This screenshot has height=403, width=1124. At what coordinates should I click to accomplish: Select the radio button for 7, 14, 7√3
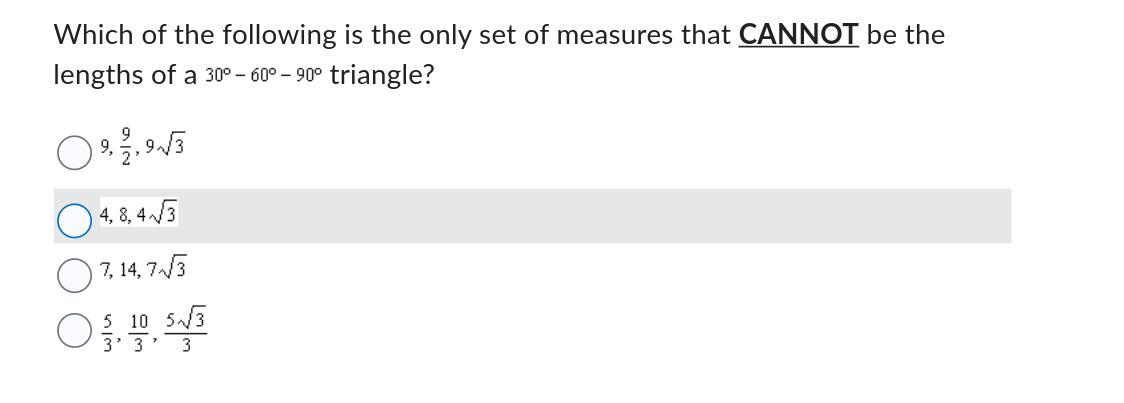(73, 274)
